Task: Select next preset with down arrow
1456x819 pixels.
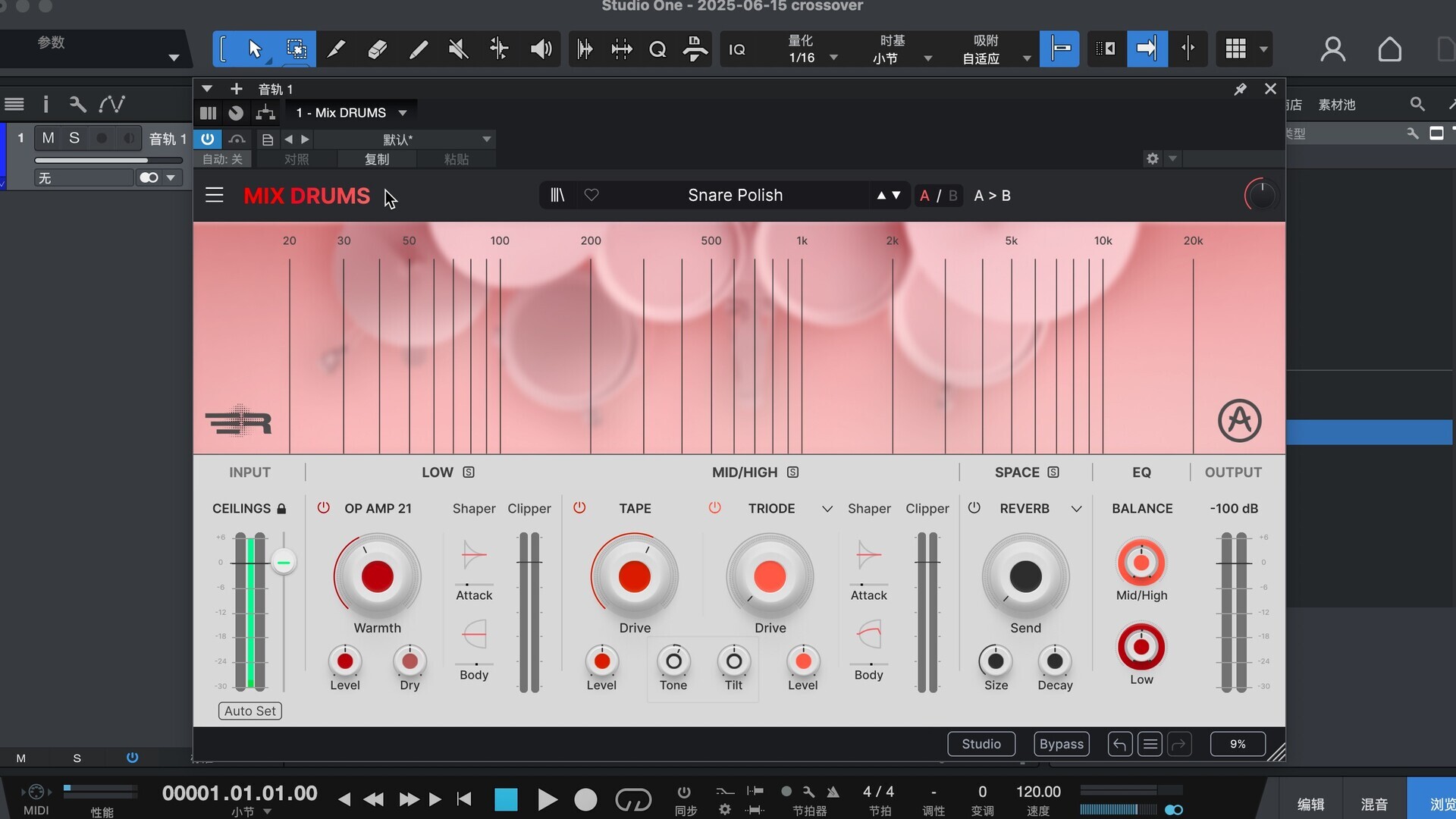Action: tap(896, 195)
